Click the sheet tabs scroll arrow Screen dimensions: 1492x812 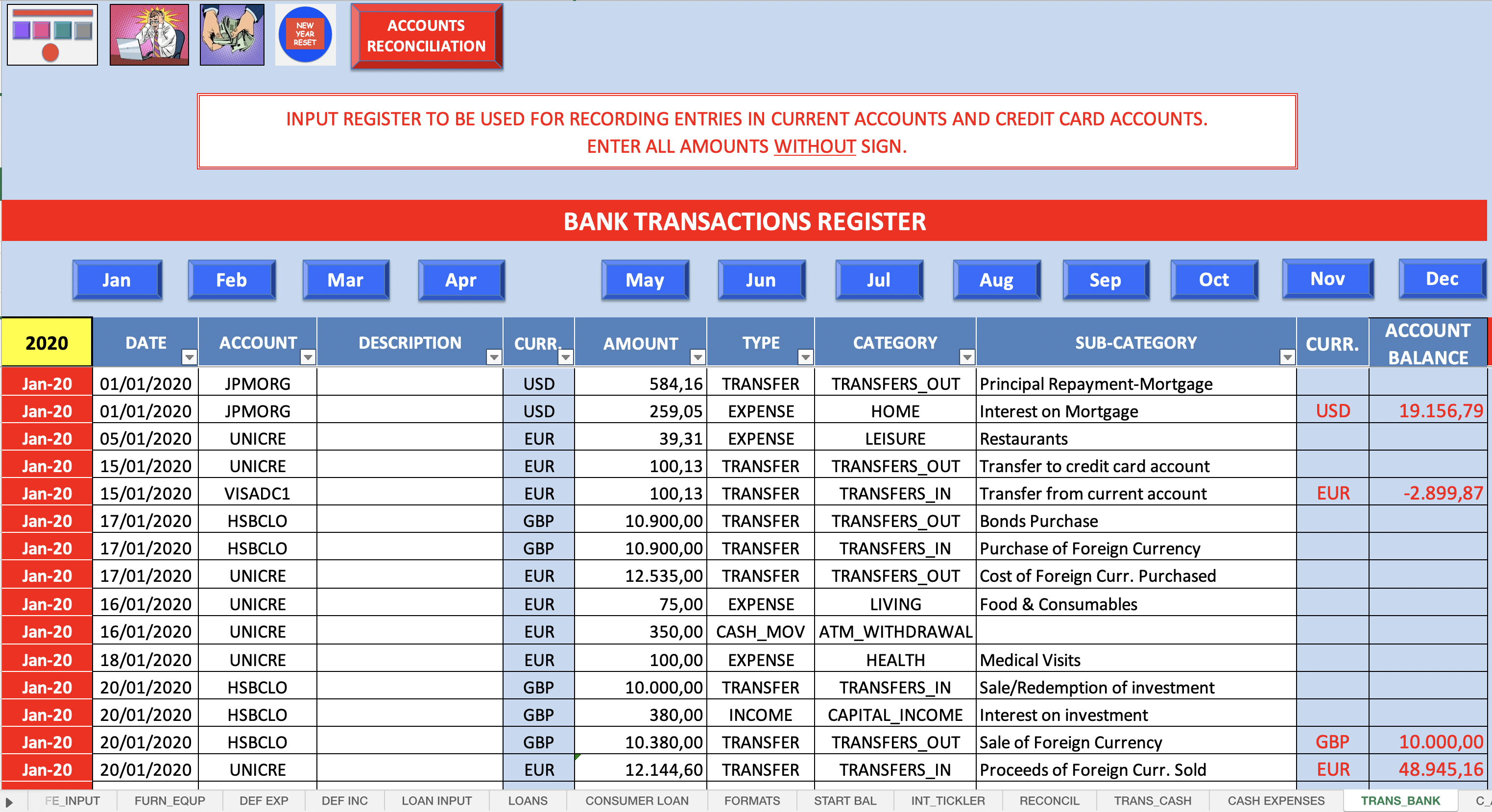(x=9, y=802)
